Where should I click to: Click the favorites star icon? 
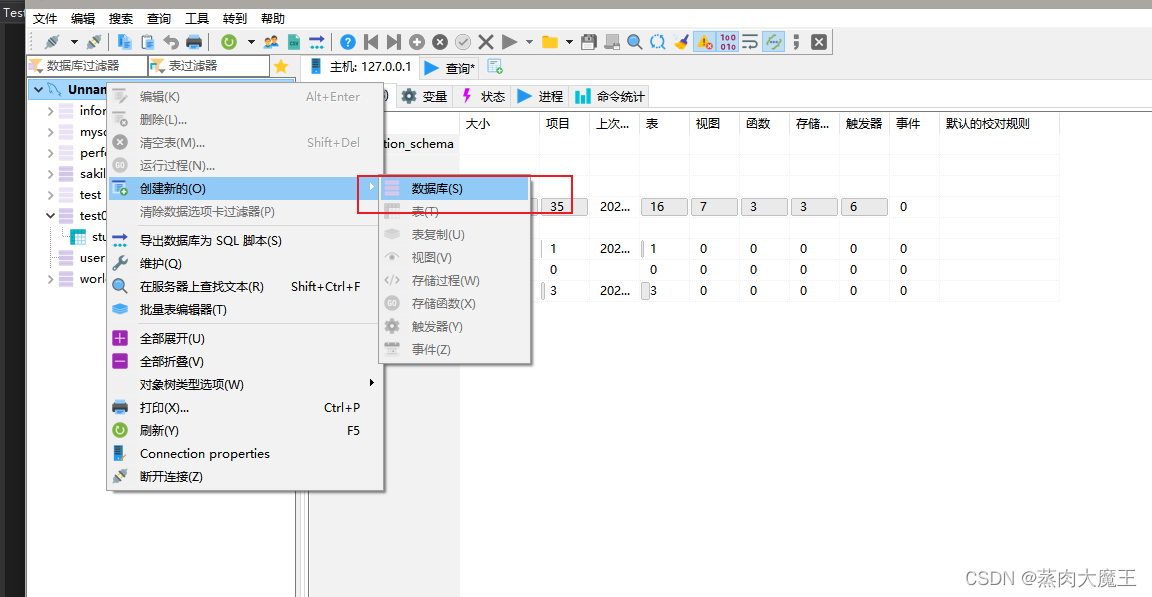[281, 66]
